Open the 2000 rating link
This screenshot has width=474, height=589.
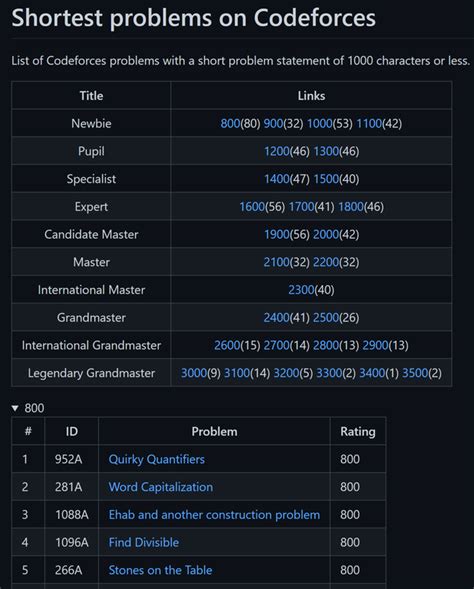tap(326, 234)
